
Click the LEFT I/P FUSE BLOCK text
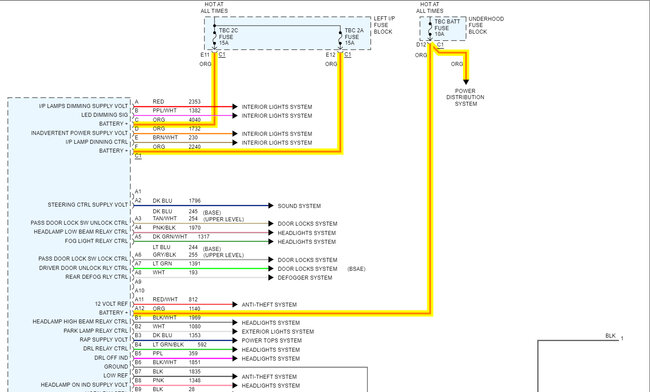384,25
